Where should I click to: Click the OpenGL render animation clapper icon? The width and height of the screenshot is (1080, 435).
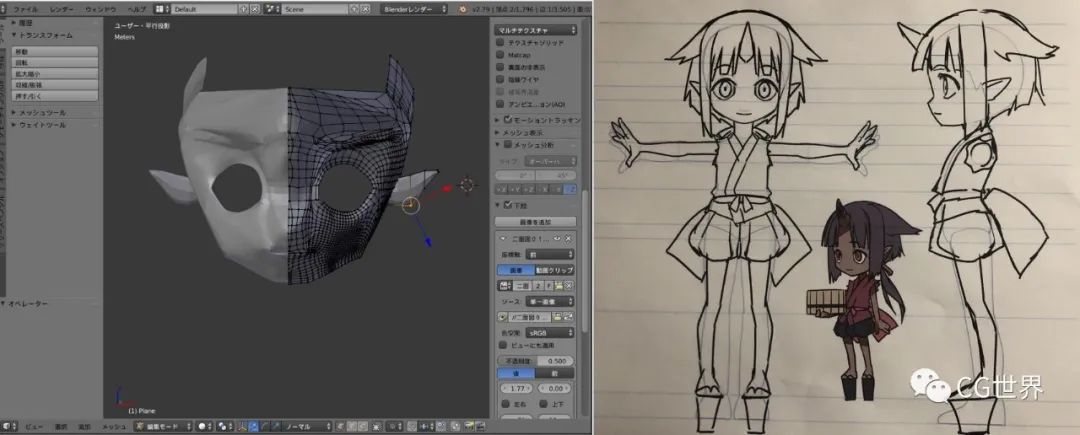479,427
